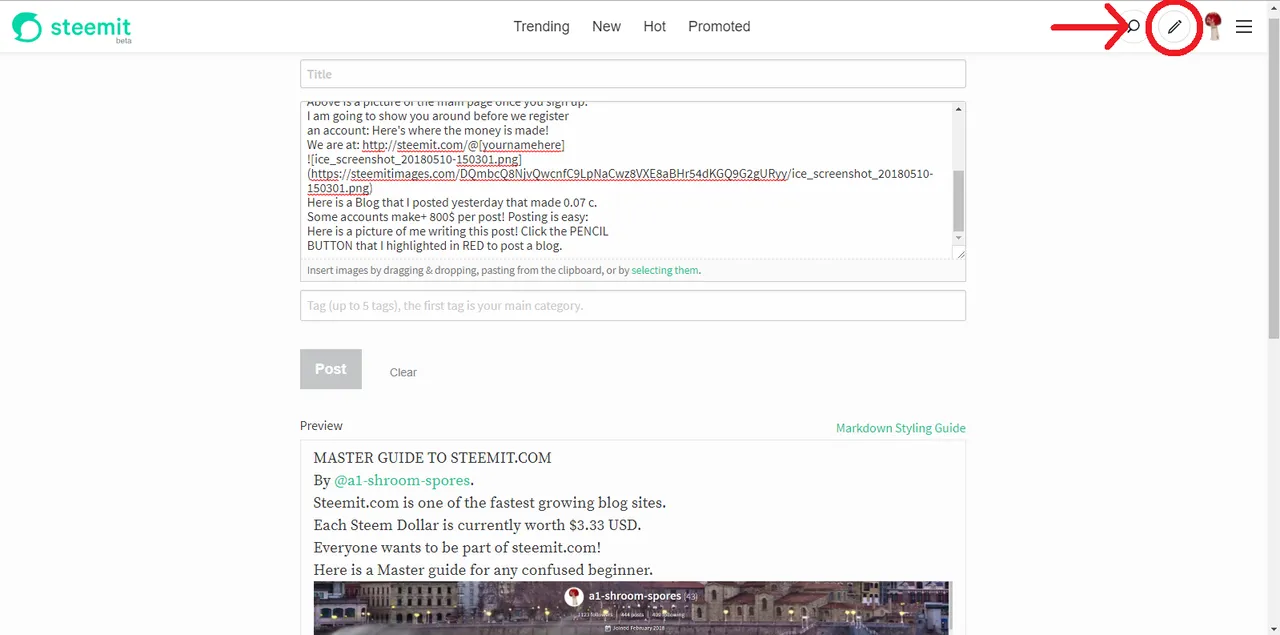Click the text area scrollbar up arrow

coord(958,108)
